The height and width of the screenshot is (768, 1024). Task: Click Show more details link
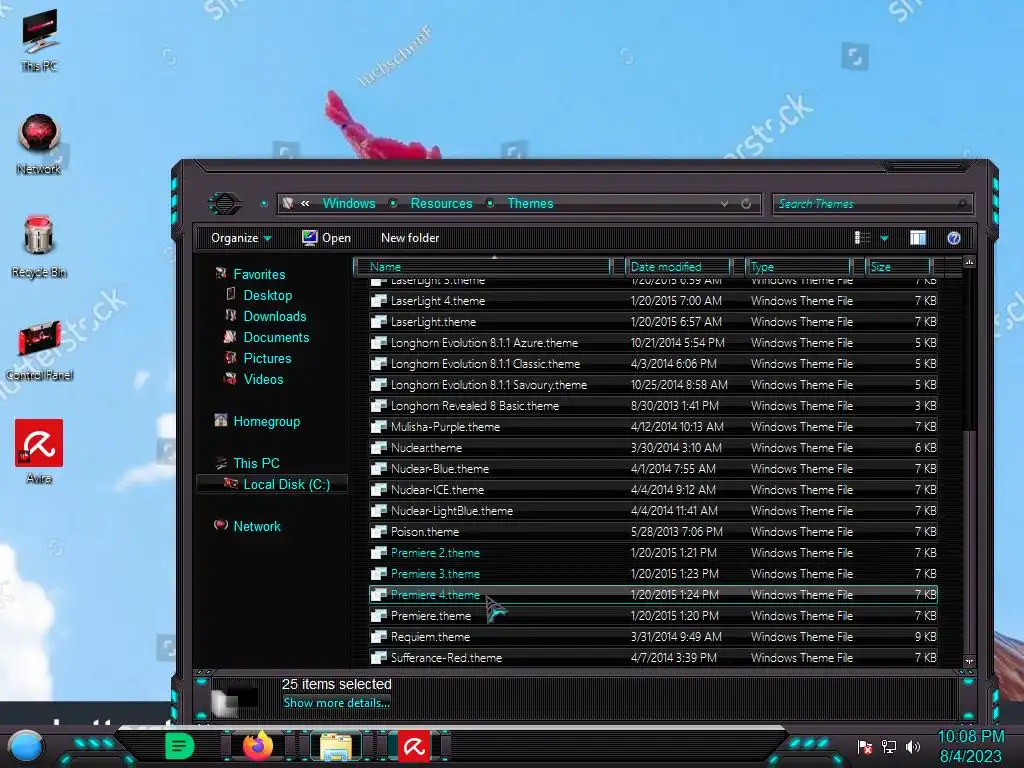click(336, 703)
